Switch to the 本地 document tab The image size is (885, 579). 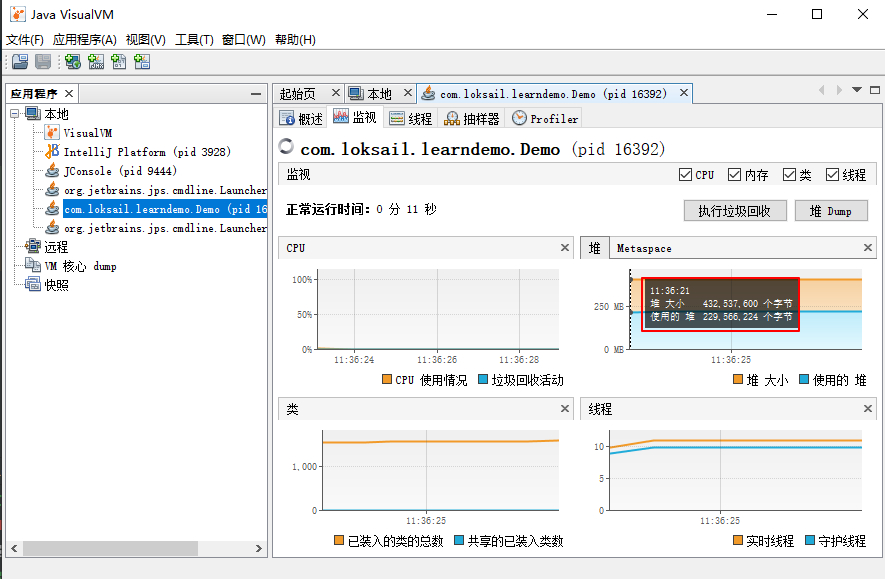tap(379, 94)
